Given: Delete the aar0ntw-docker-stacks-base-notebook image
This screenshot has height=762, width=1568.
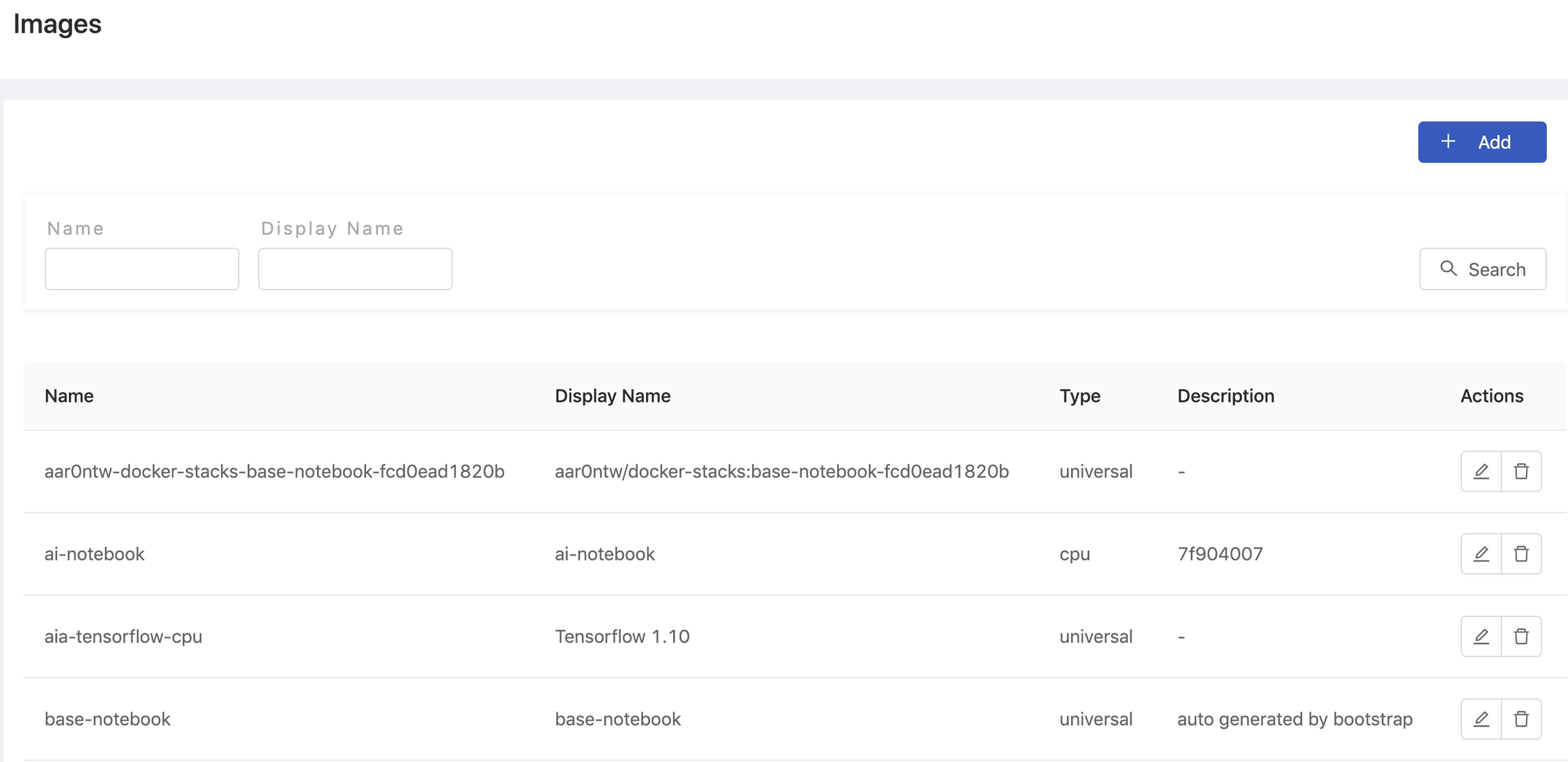Looking at the screenshot, I should click(1521, 471).
